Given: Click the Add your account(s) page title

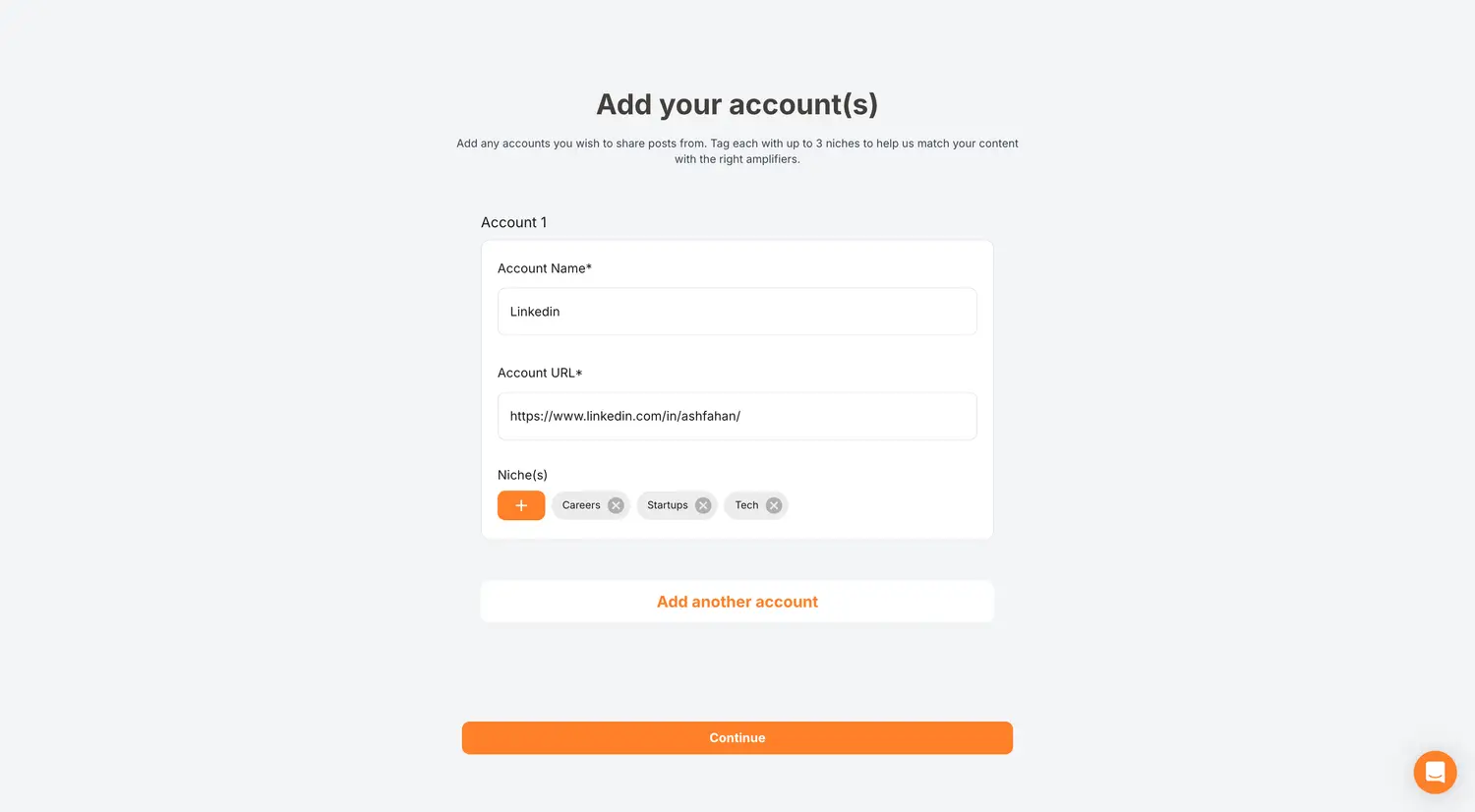Looking at the screenshot, I should [737, 104].
